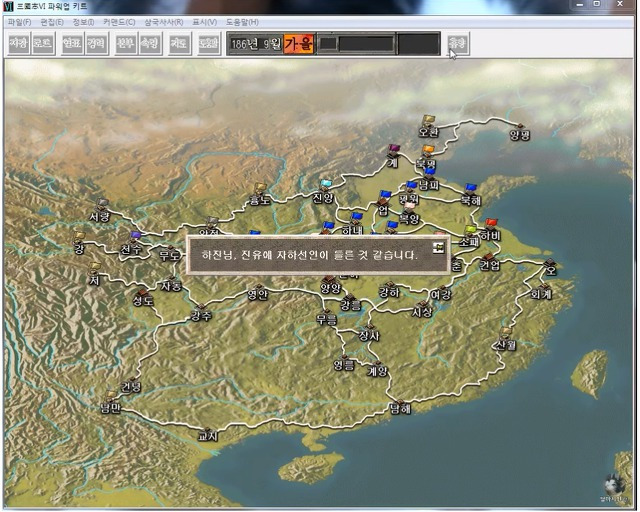640x512 pixels.
Task: Select the 여강 city marker
Action: pyautogui.click(x=441, y=292)
